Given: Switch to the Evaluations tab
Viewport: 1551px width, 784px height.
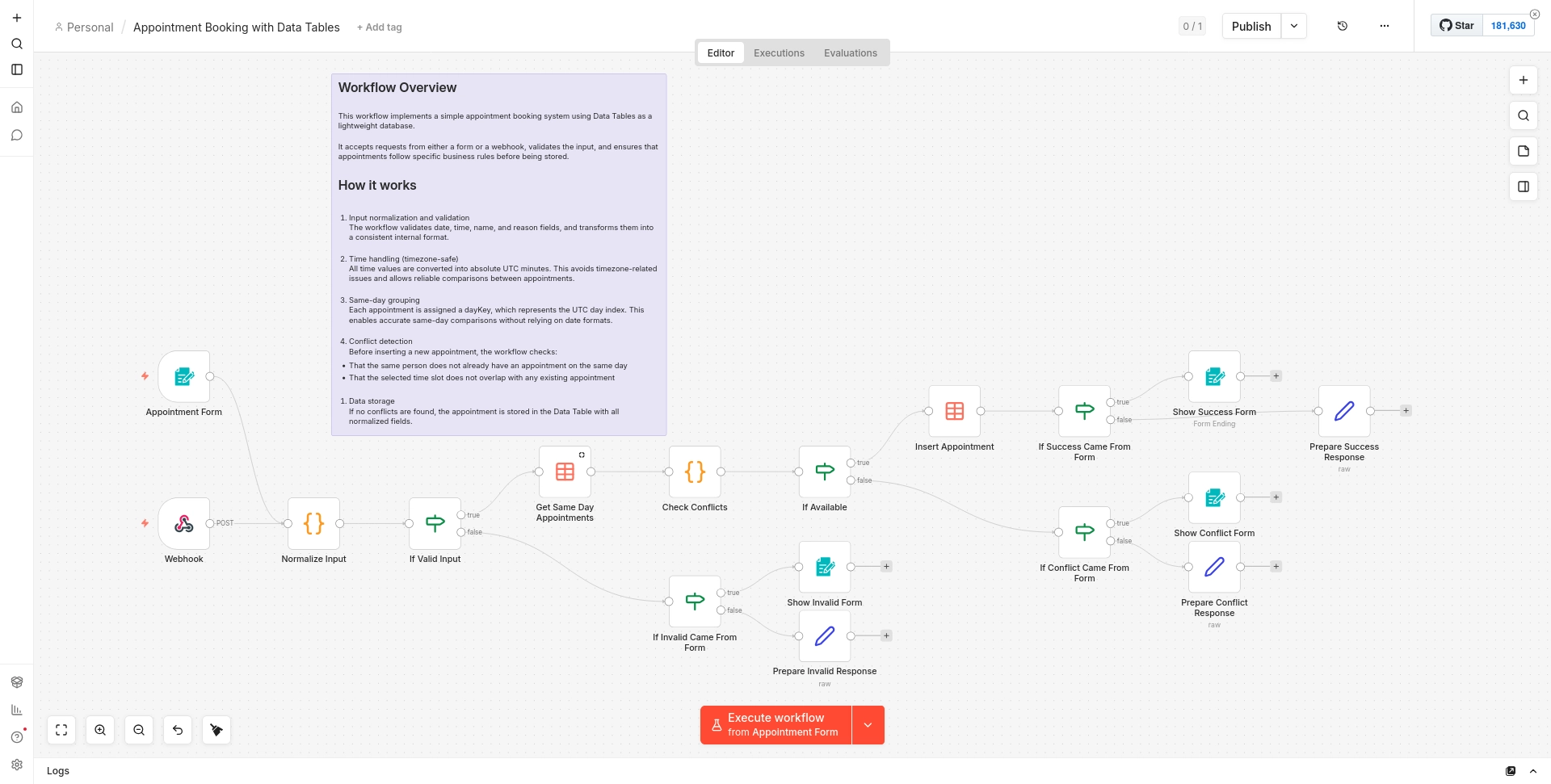Looking at the screenshot, I should pos(850,53).
